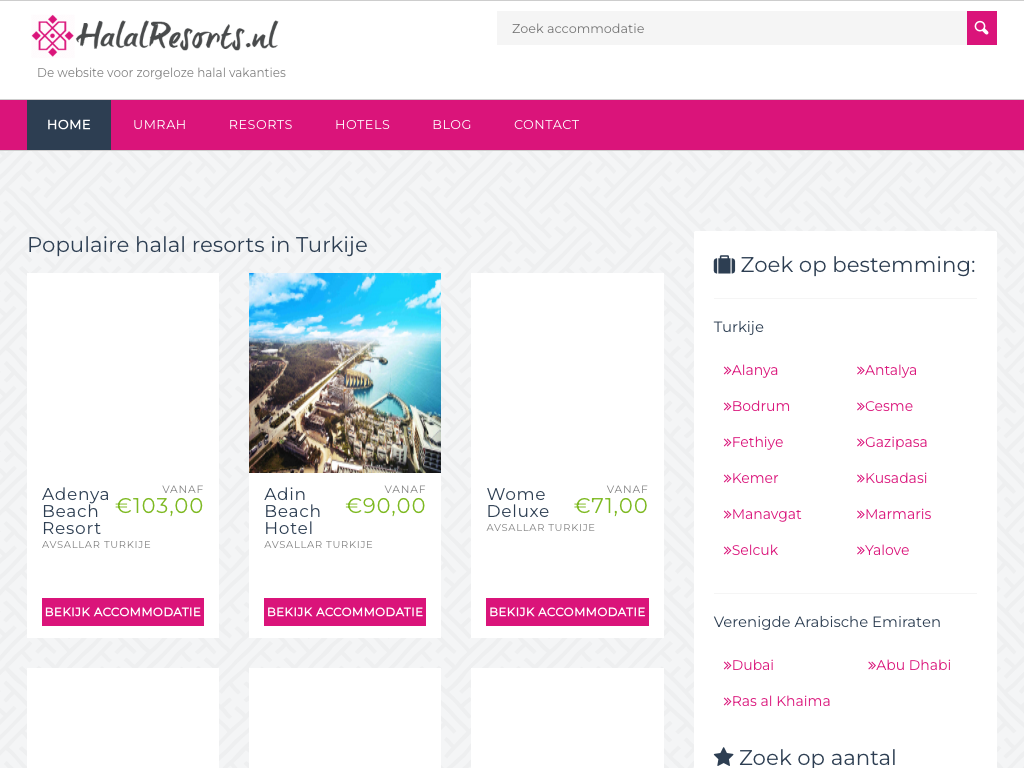Open the Home menu item
1024x768 pixels.
[x=69, y=125]
